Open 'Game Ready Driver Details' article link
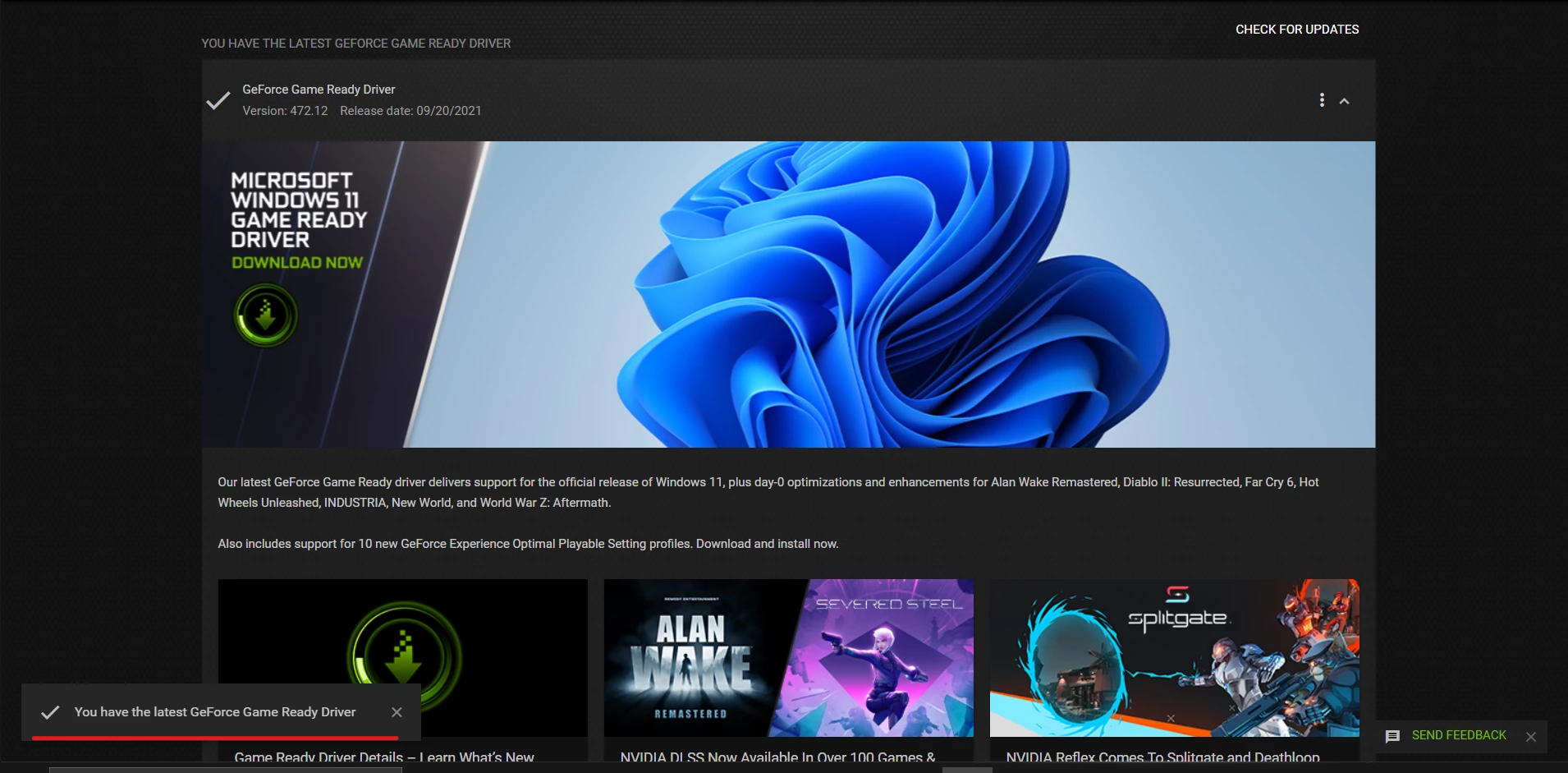Screen dimensions: 1568x773 pos(384,757)
